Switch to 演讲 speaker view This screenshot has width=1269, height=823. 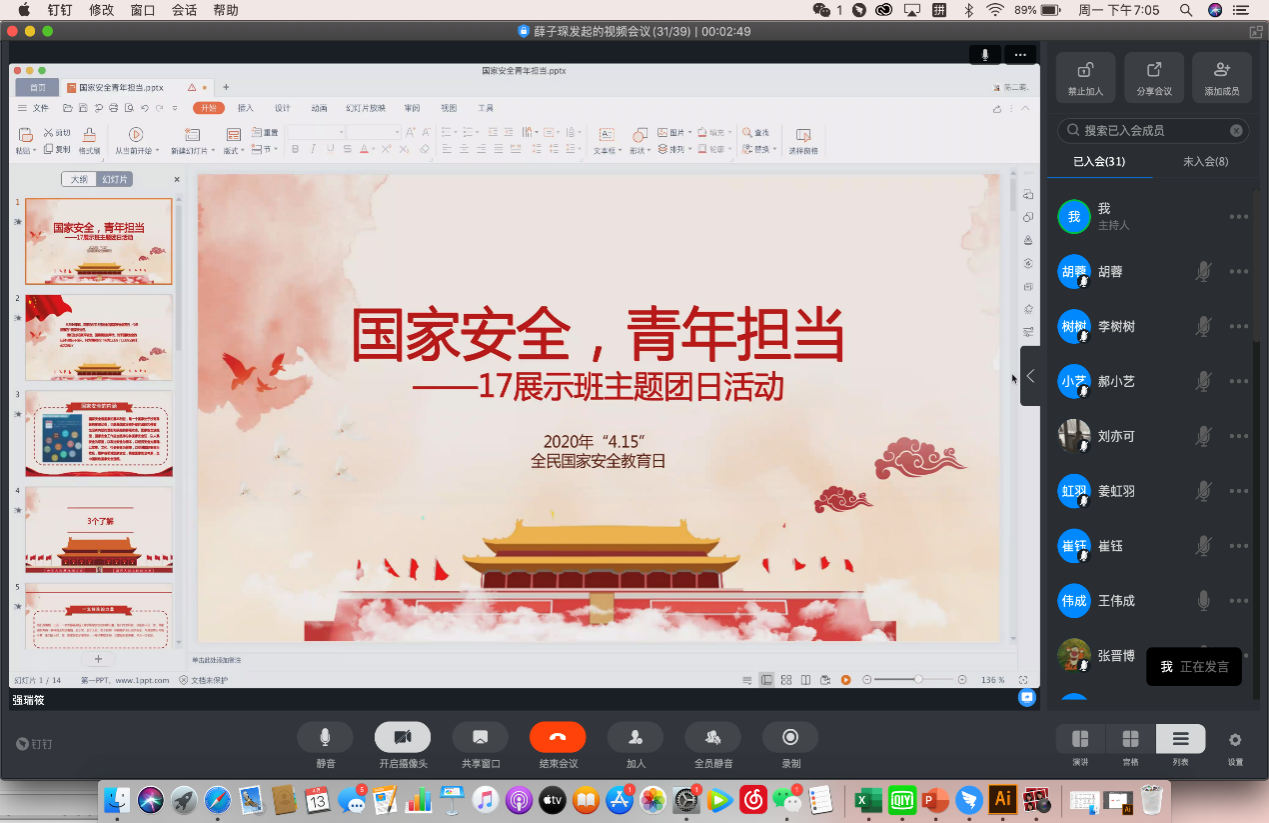click(x=1080, y=740)
